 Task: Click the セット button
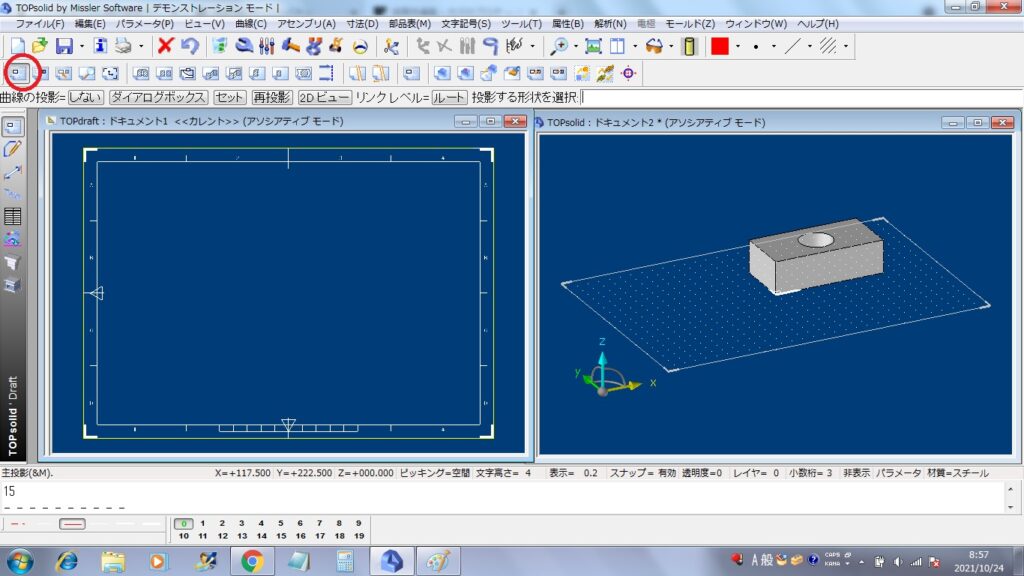229,97
